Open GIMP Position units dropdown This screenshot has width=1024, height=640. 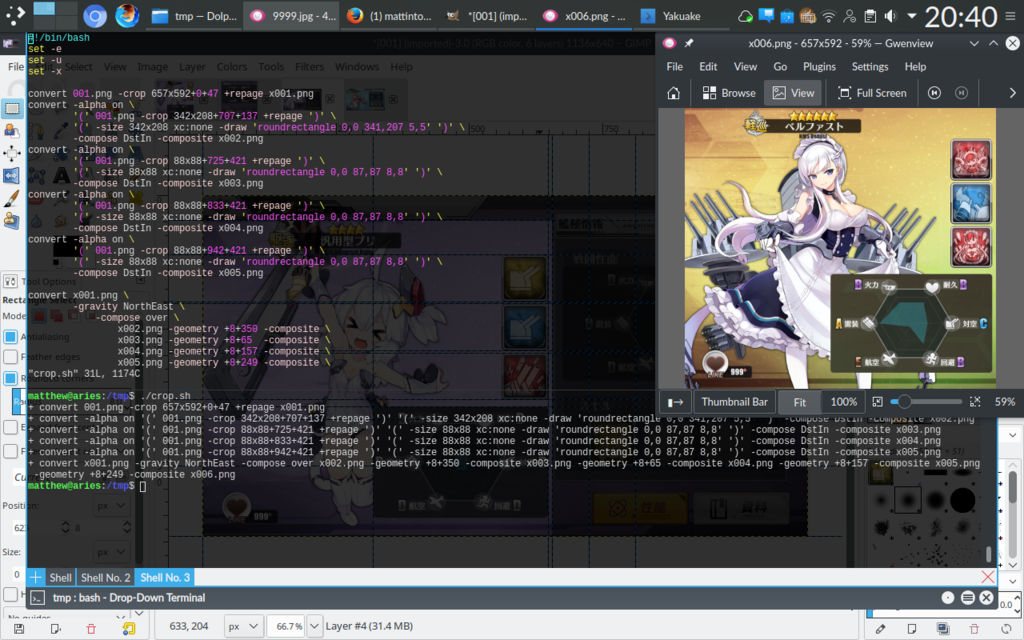(111, 505)
